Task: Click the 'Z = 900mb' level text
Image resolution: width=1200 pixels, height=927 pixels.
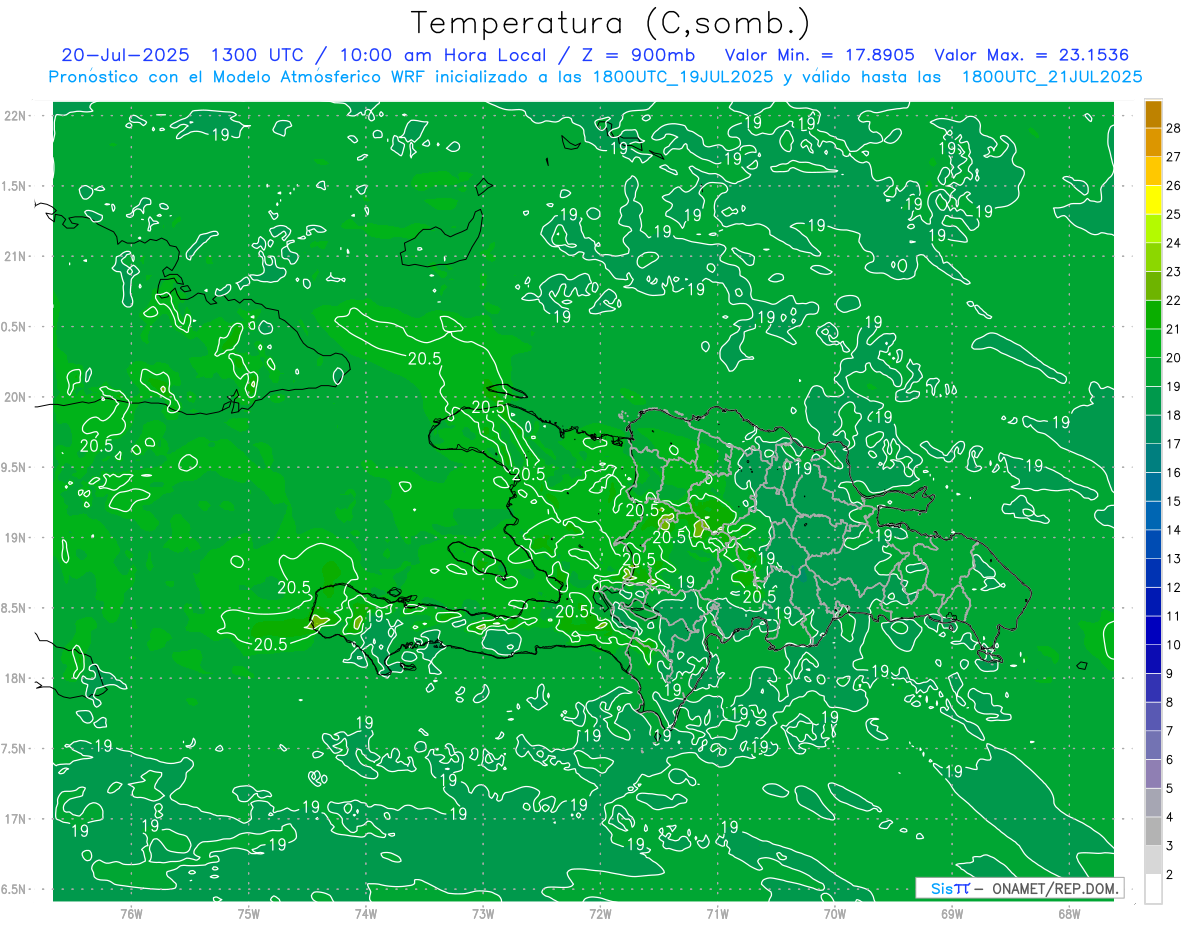Action: [637, 55]
